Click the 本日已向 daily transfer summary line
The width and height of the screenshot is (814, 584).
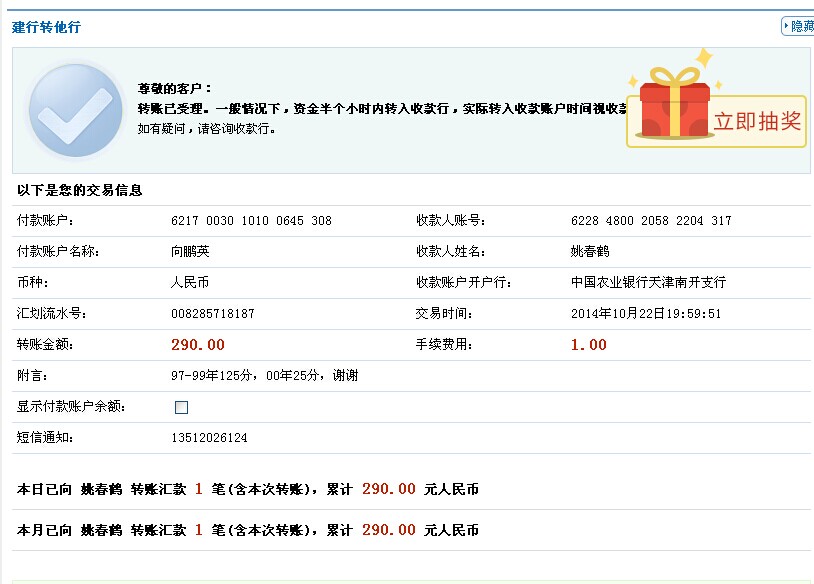[x=248, y=490]
